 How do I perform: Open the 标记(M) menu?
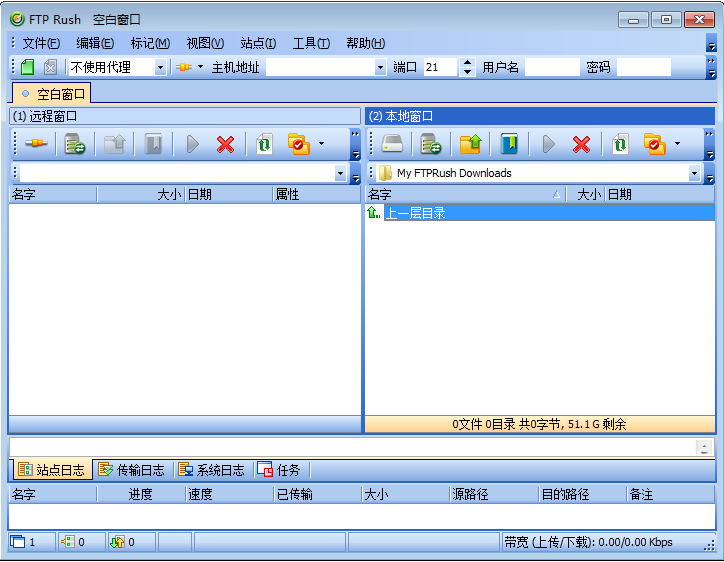[150, 43]
